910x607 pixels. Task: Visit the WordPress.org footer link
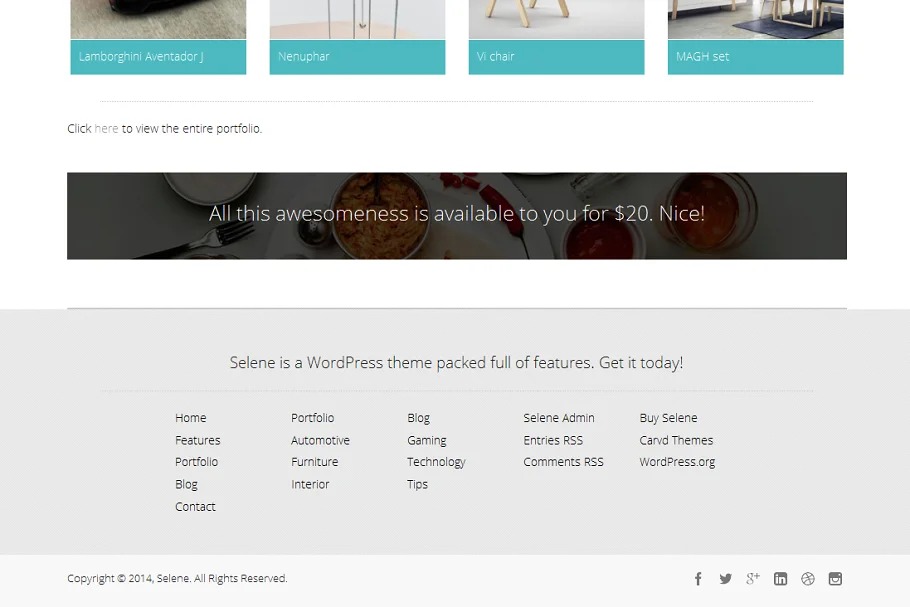[x=677, y=462]
